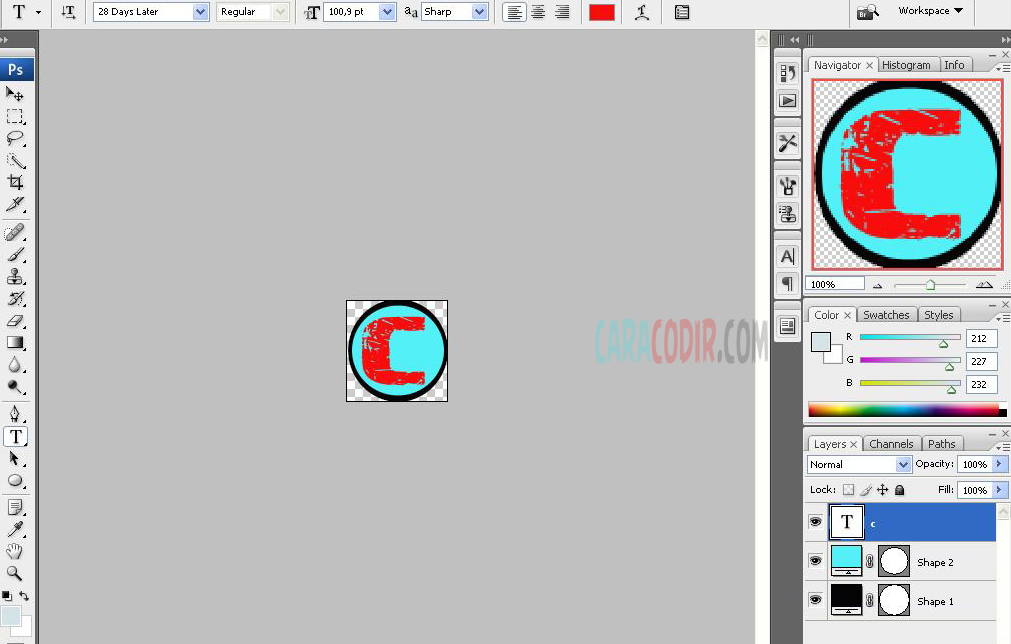
Task: Select the Eyedropper tool
Action: 14,529
